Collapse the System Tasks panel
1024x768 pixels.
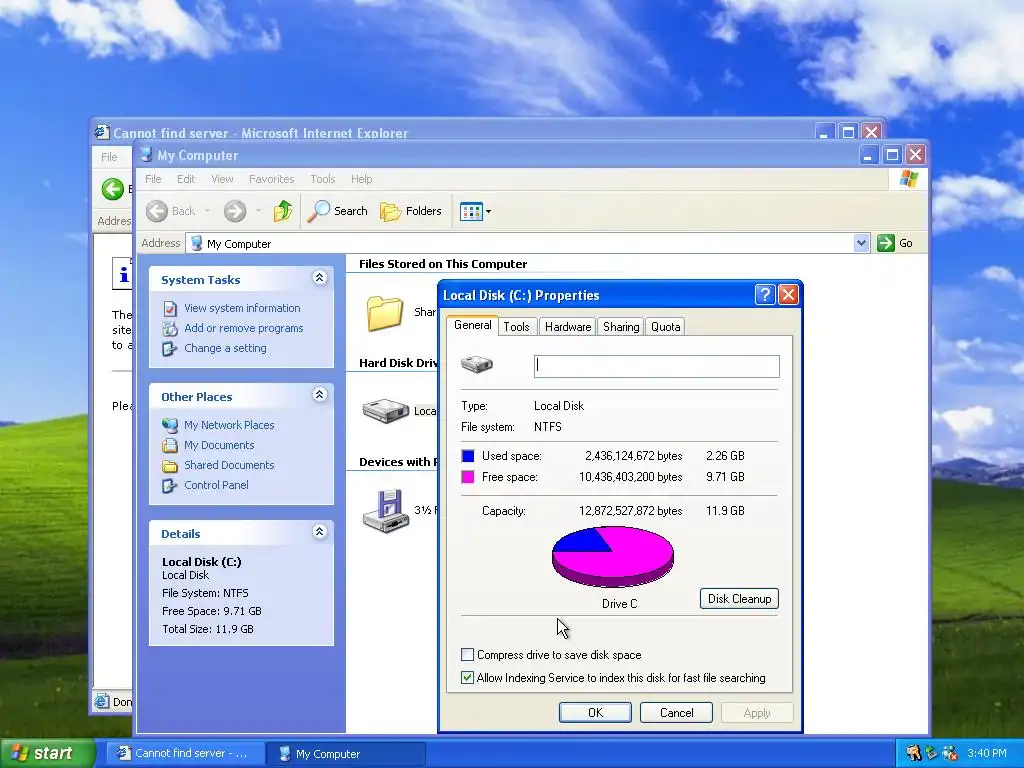coord(319,278)
